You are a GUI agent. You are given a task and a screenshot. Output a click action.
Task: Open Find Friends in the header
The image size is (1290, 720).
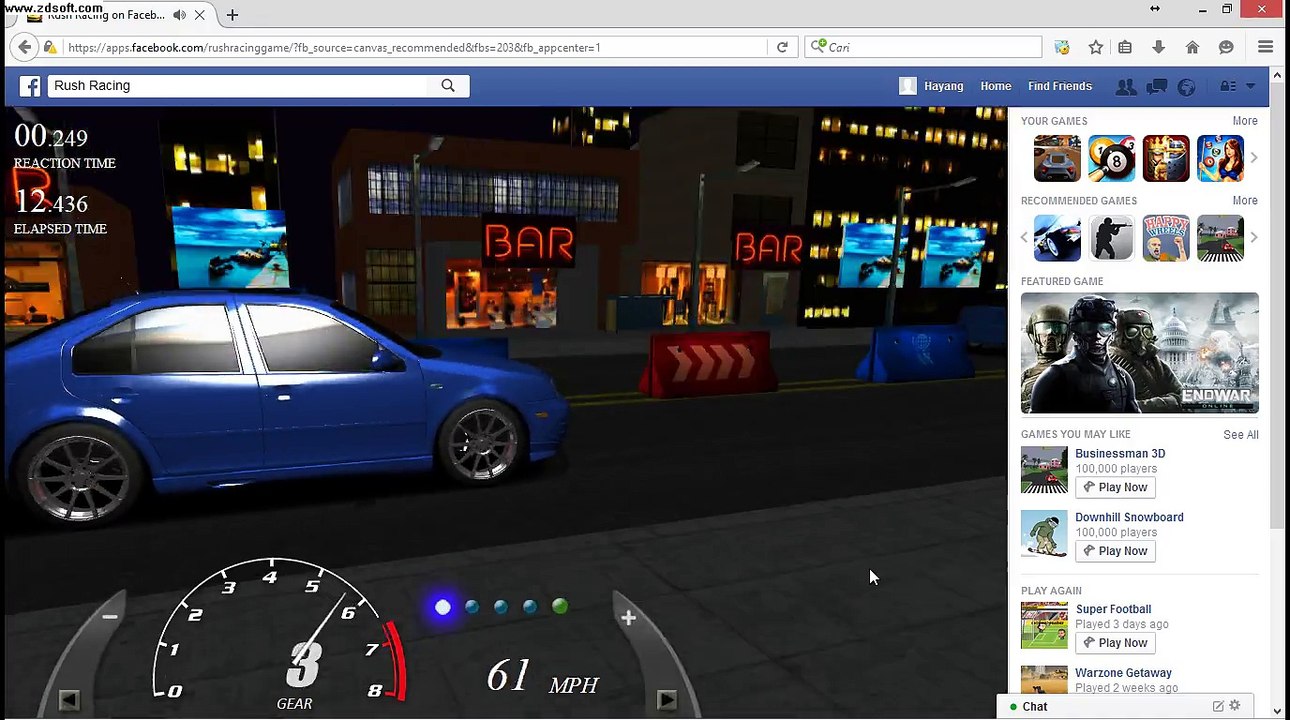[1060, 86]
